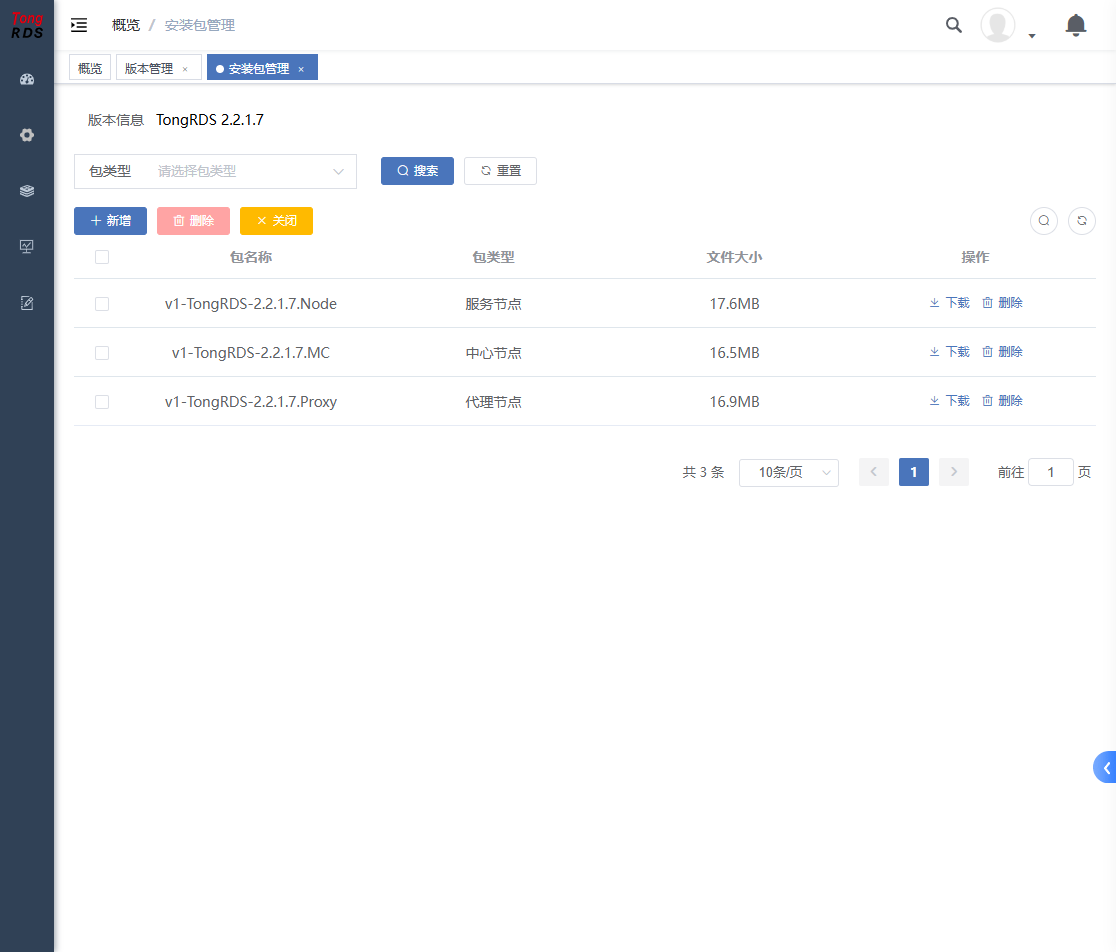
Task: Download v1-TongRDS-2.2.1.7.MC package
Action: (x=949, y=352)
